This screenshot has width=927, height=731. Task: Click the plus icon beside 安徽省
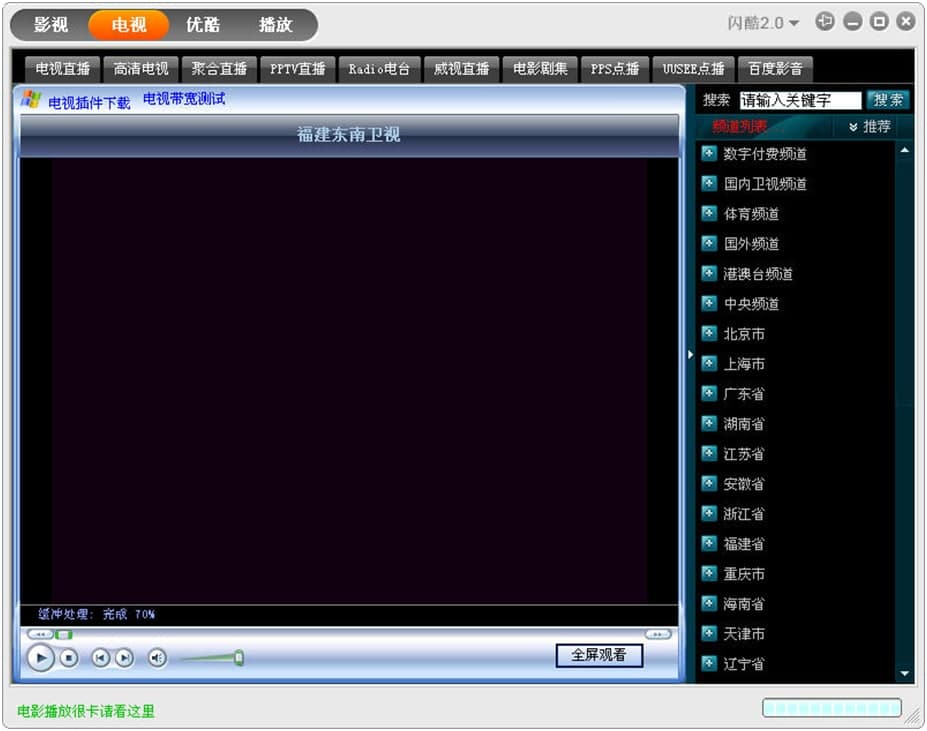(x=709, y=484)
